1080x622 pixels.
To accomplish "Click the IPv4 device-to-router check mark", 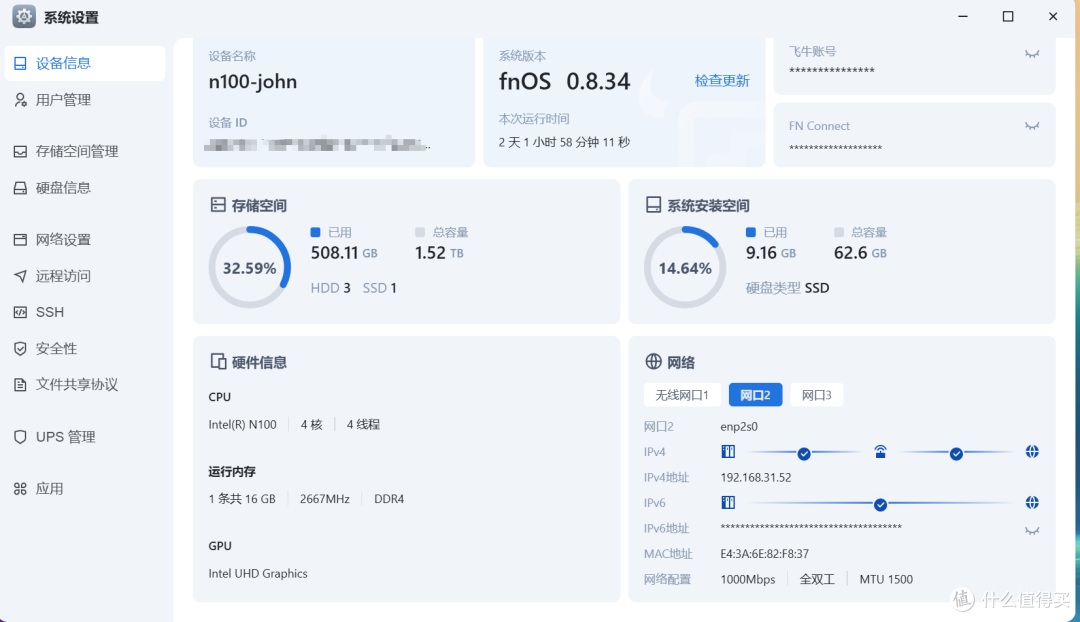I will (804, 453).
